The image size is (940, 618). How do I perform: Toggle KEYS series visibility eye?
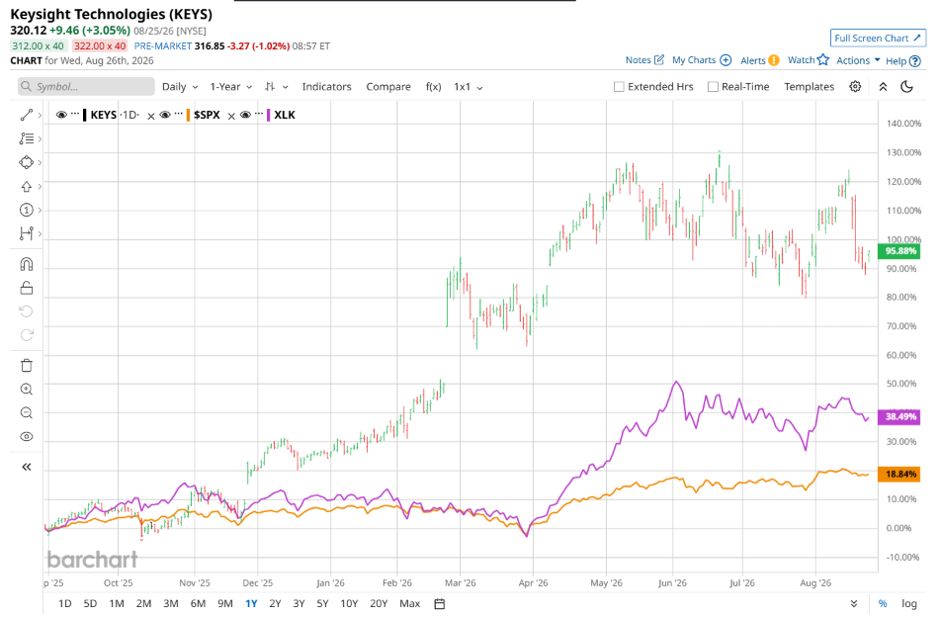pos(61,114)
